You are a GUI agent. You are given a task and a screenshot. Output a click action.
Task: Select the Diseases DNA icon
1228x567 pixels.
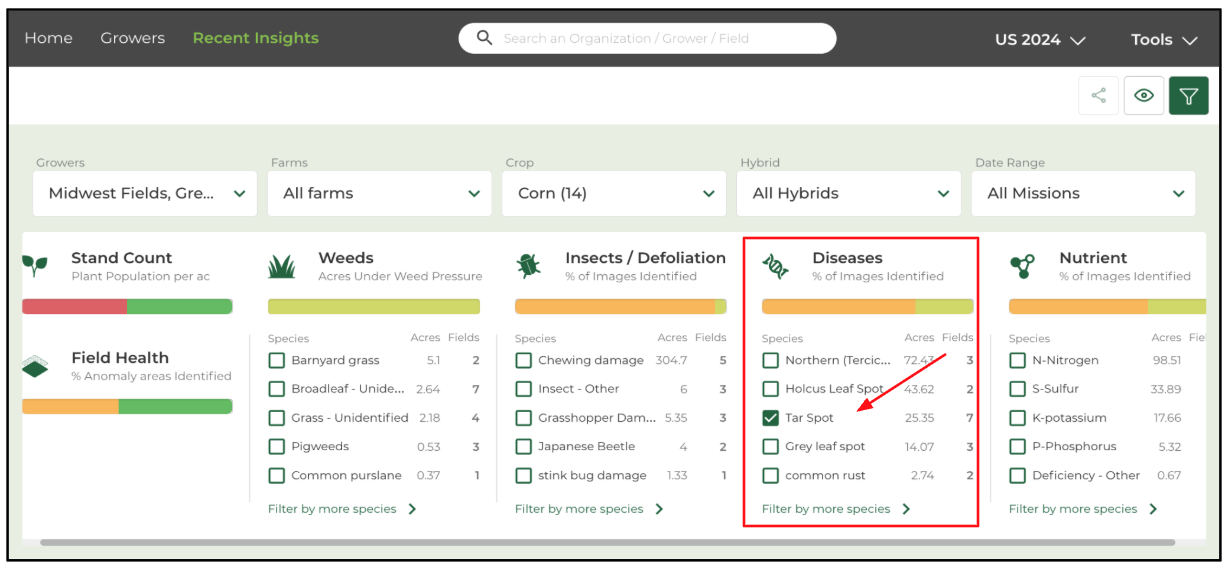click(x=775, y=266)
